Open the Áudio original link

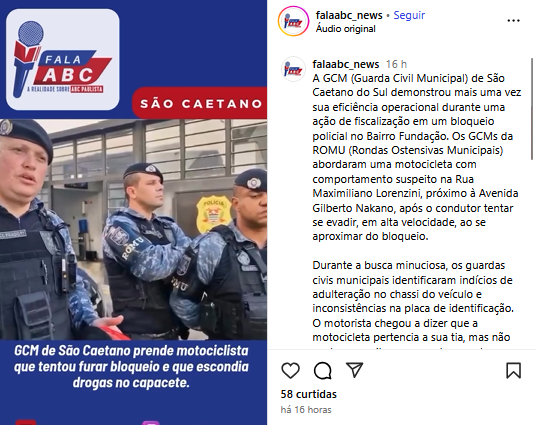click(346, 29)
